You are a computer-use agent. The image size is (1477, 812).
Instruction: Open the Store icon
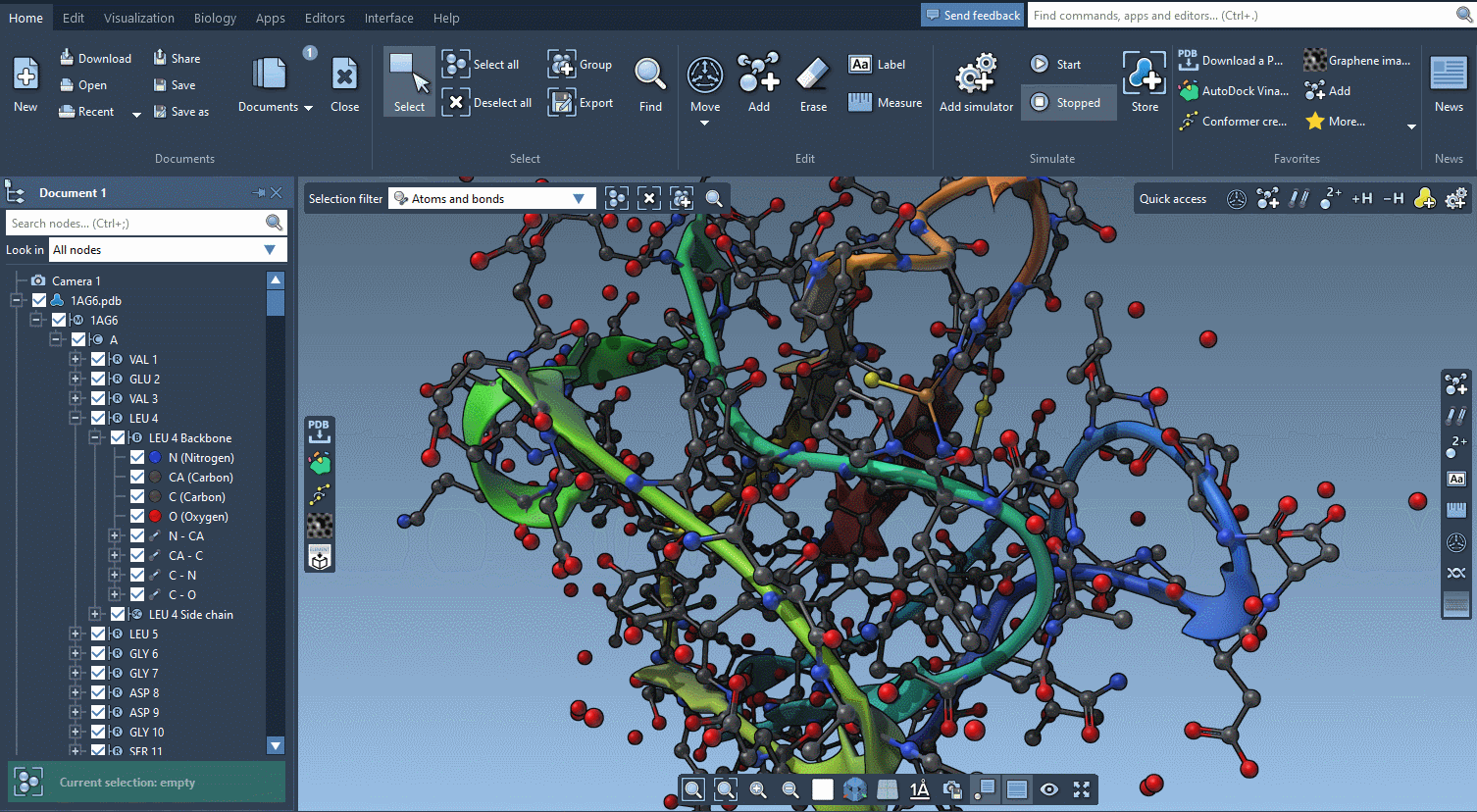pos(1145,74)
